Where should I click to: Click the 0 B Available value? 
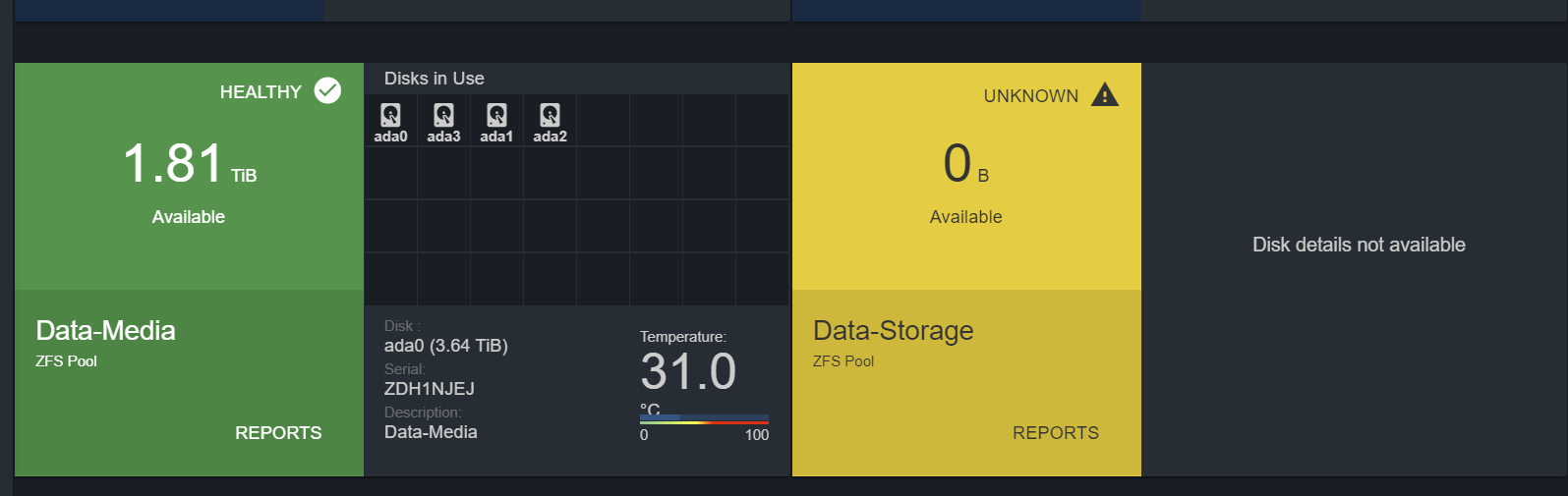click(x=965, y=164)
